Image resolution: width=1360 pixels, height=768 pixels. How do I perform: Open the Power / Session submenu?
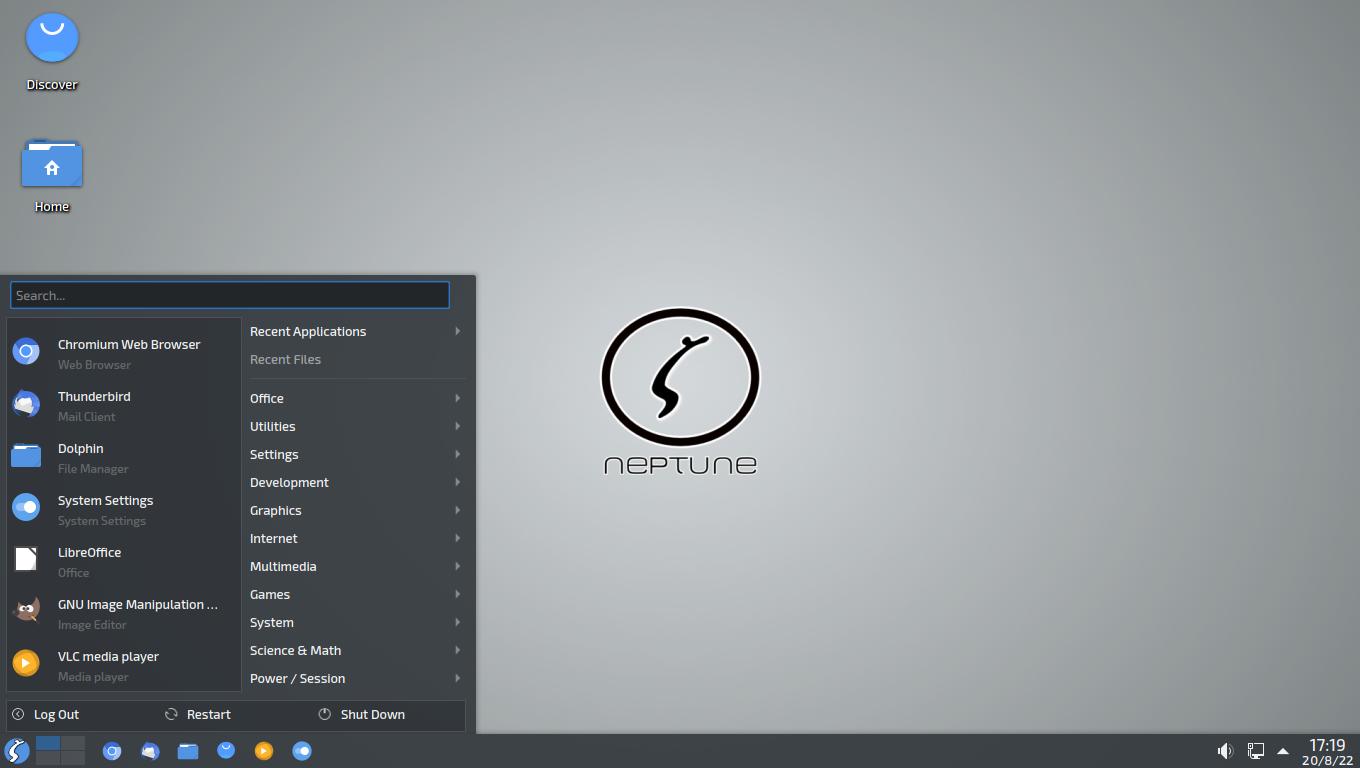[x=356, y=678]
